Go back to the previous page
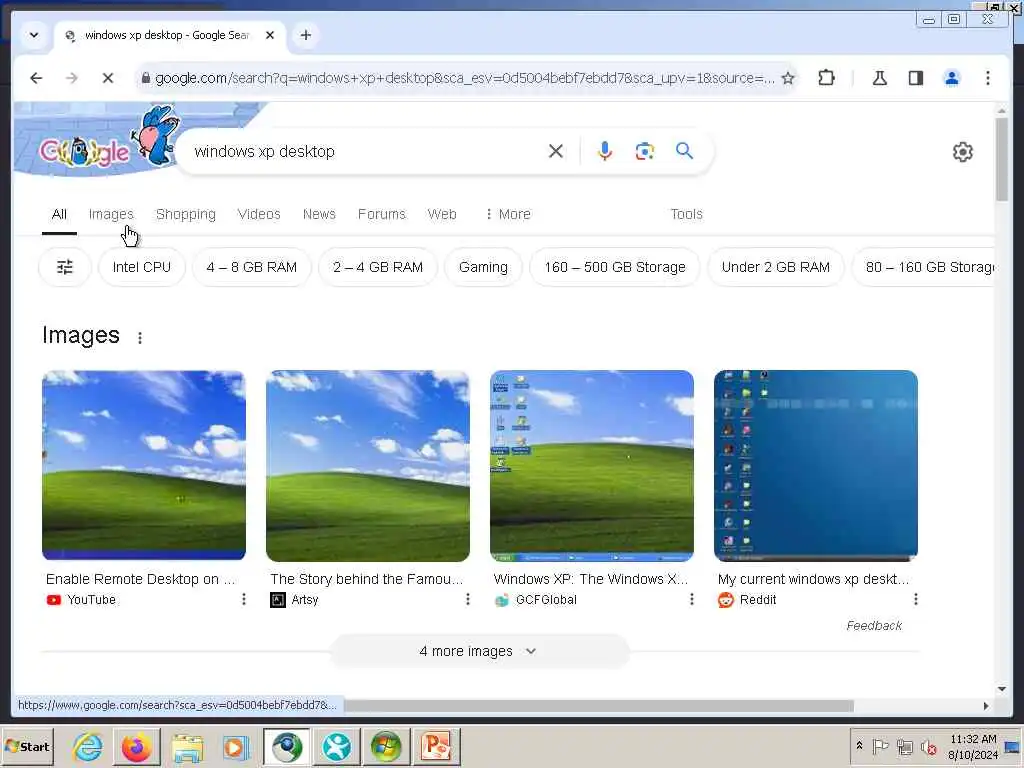 pyautogui.click(x=36, y=78)
